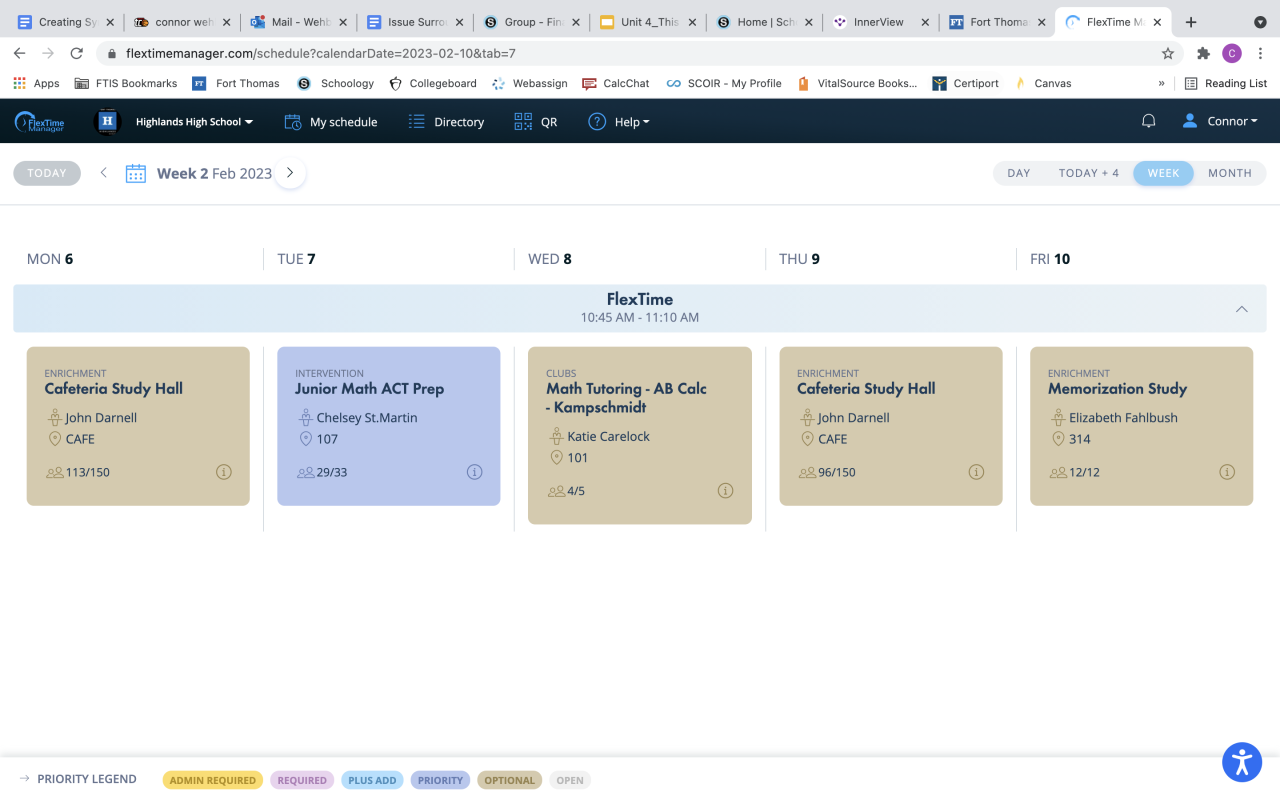Open the Webassign bookmark

click(x=529, y=83)
